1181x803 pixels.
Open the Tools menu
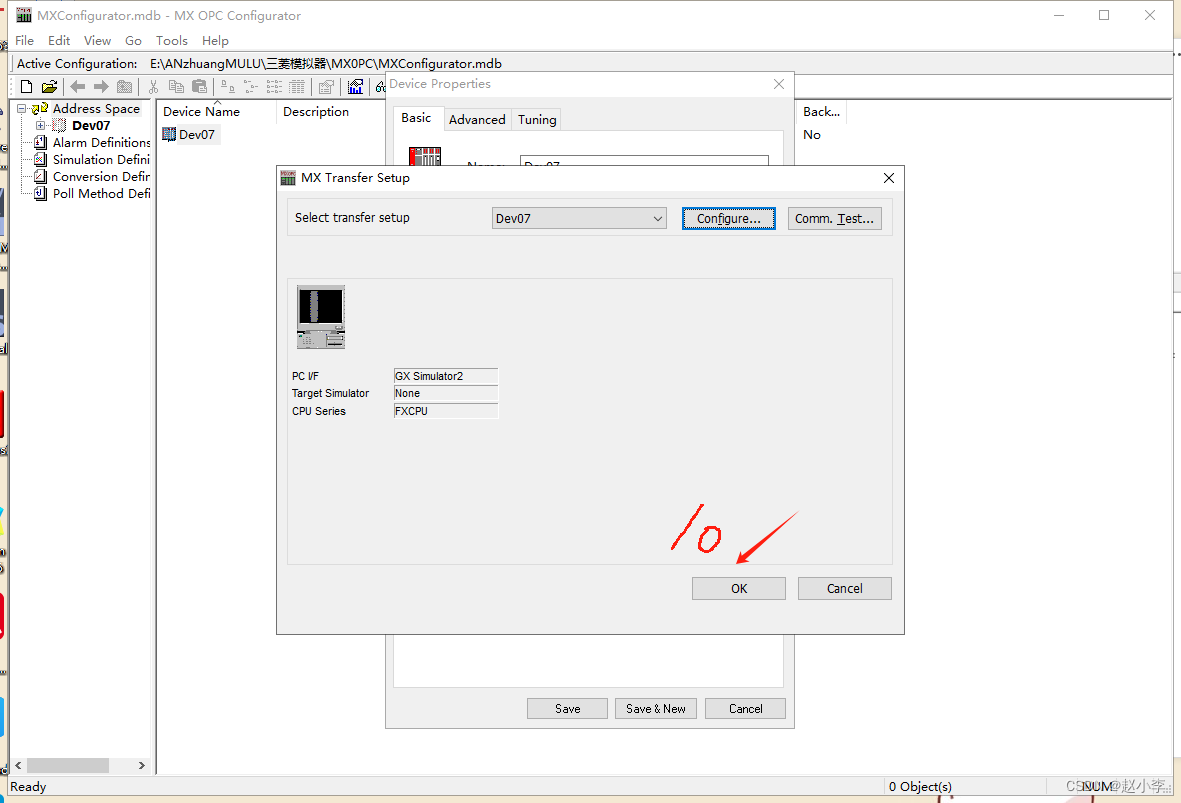point(172,41)
